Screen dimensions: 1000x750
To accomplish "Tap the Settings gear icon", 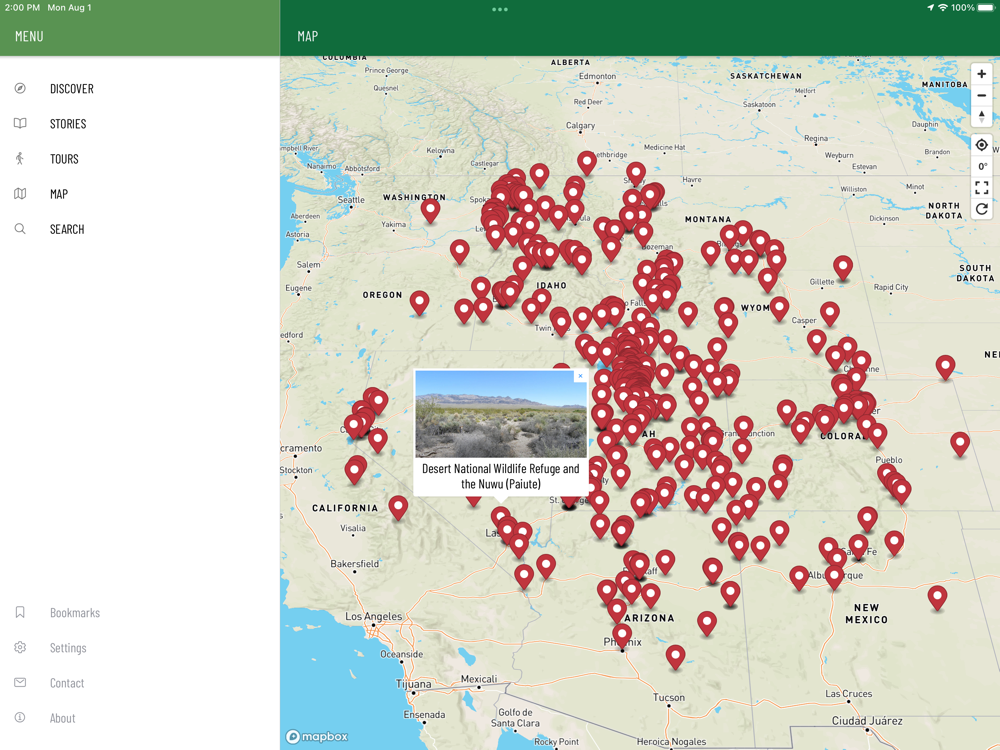I will [20, 647].
